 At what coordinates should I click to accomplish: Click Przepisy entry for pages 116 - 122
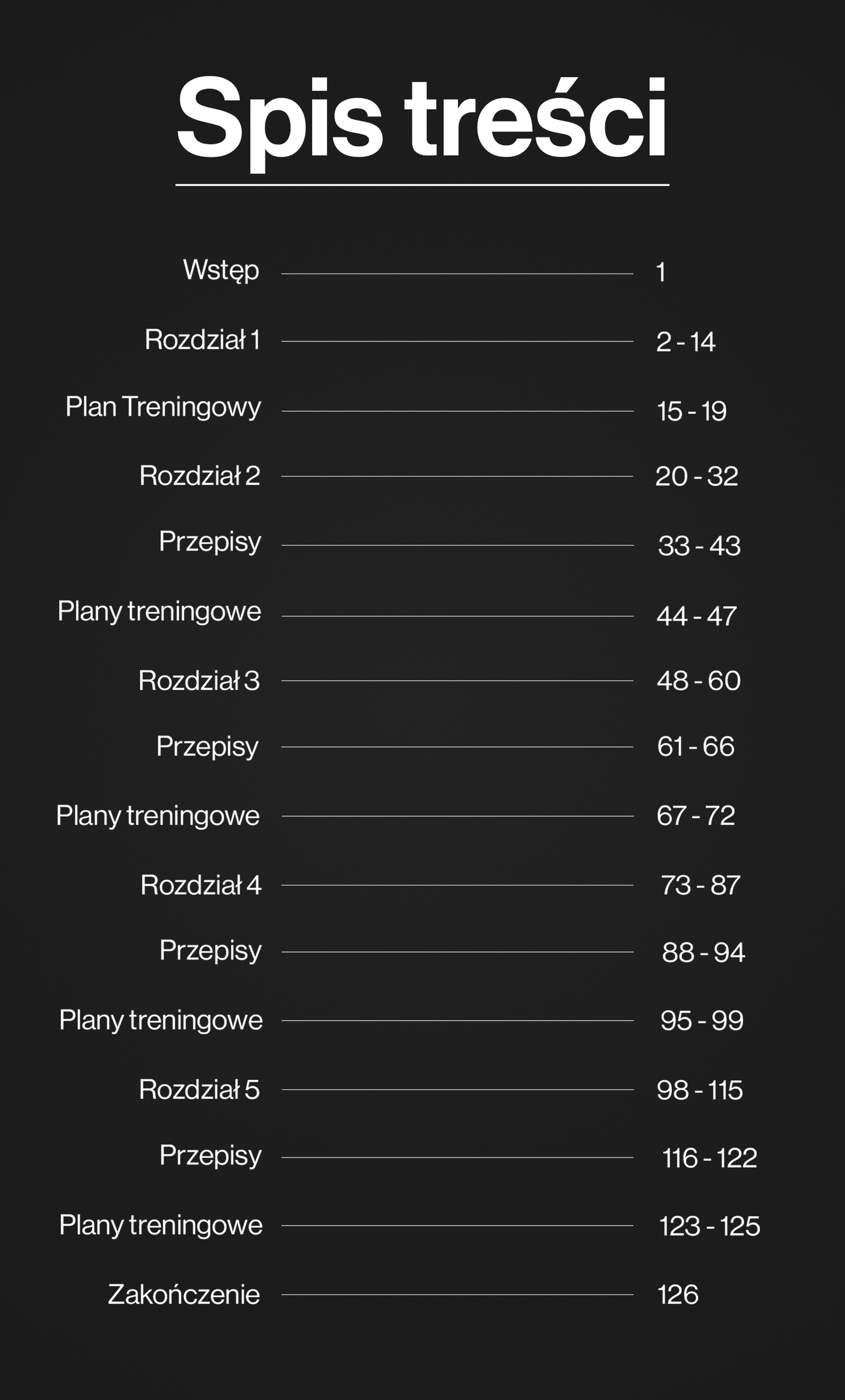tap(211, 1156)
